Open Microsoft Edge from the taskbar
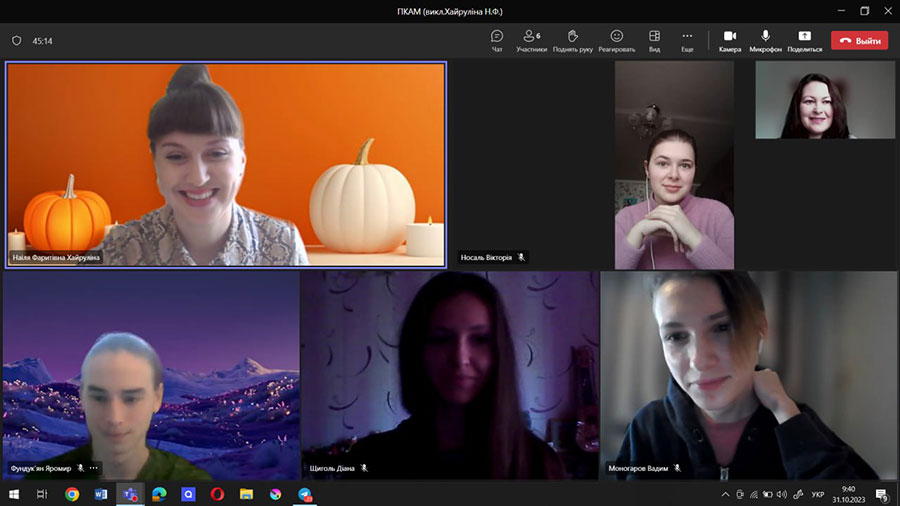The width and height of the screenshot is (900, 506). pyautogui.click(x=159, y=494)
